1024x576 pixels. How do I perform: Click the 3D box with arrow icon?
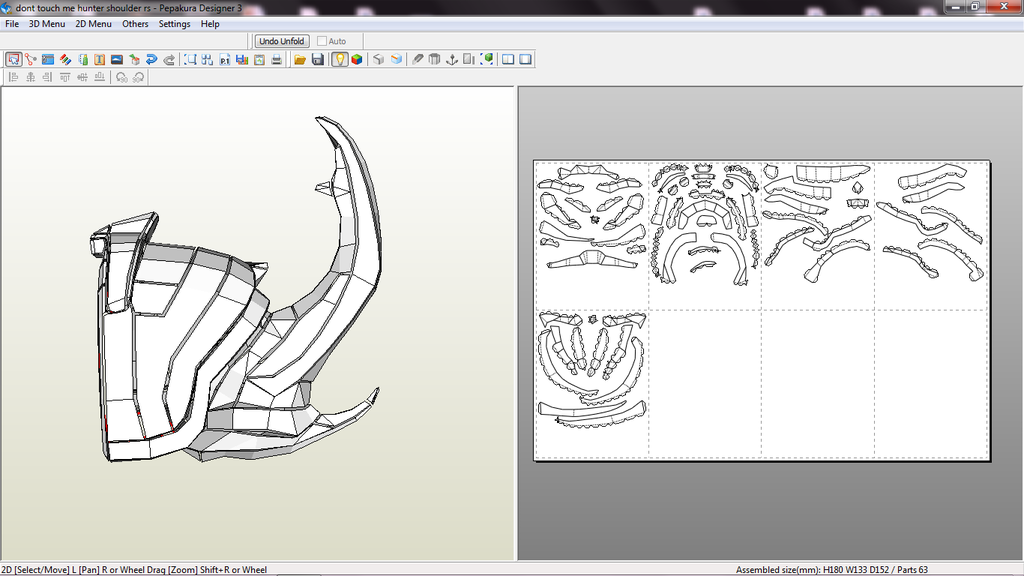tap(134, 59)
